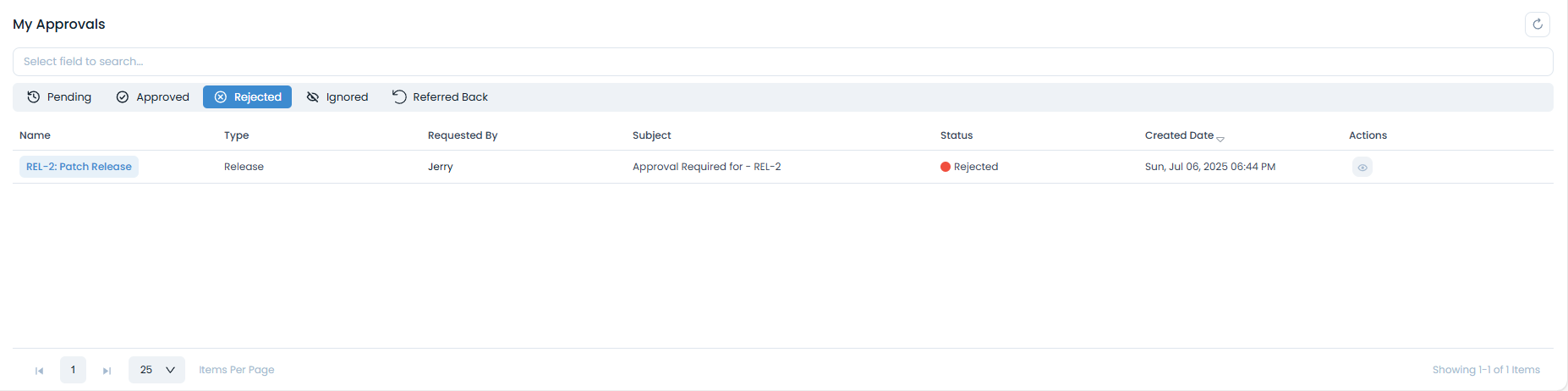Screen dimensions: 1568x391
Task: Show the Approved approvals tab
Action: tap(153, 97)
